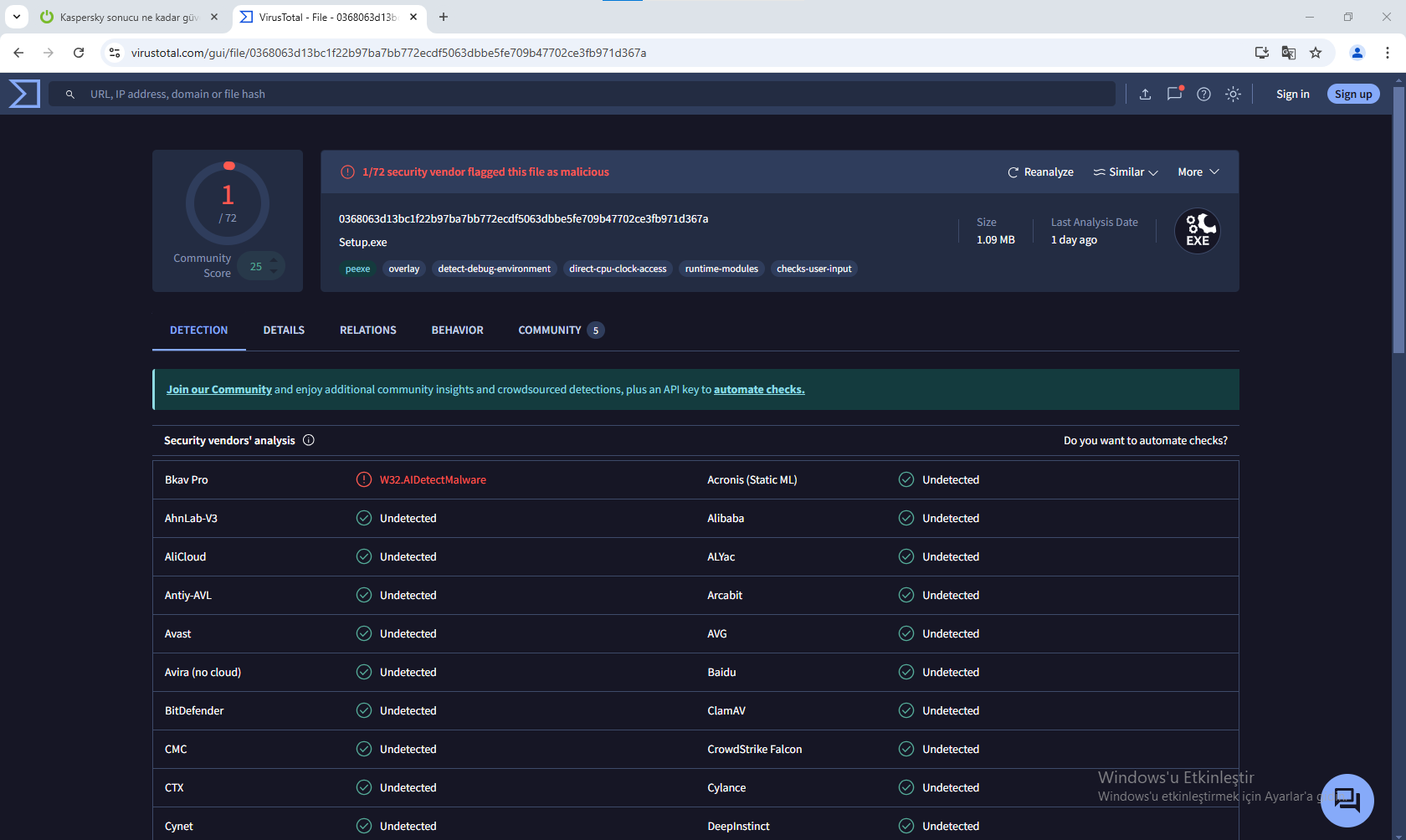Viewport: 1406px width, 840px height.
Task: Open the COMMUNITY tab
Action: click(549, 330)
